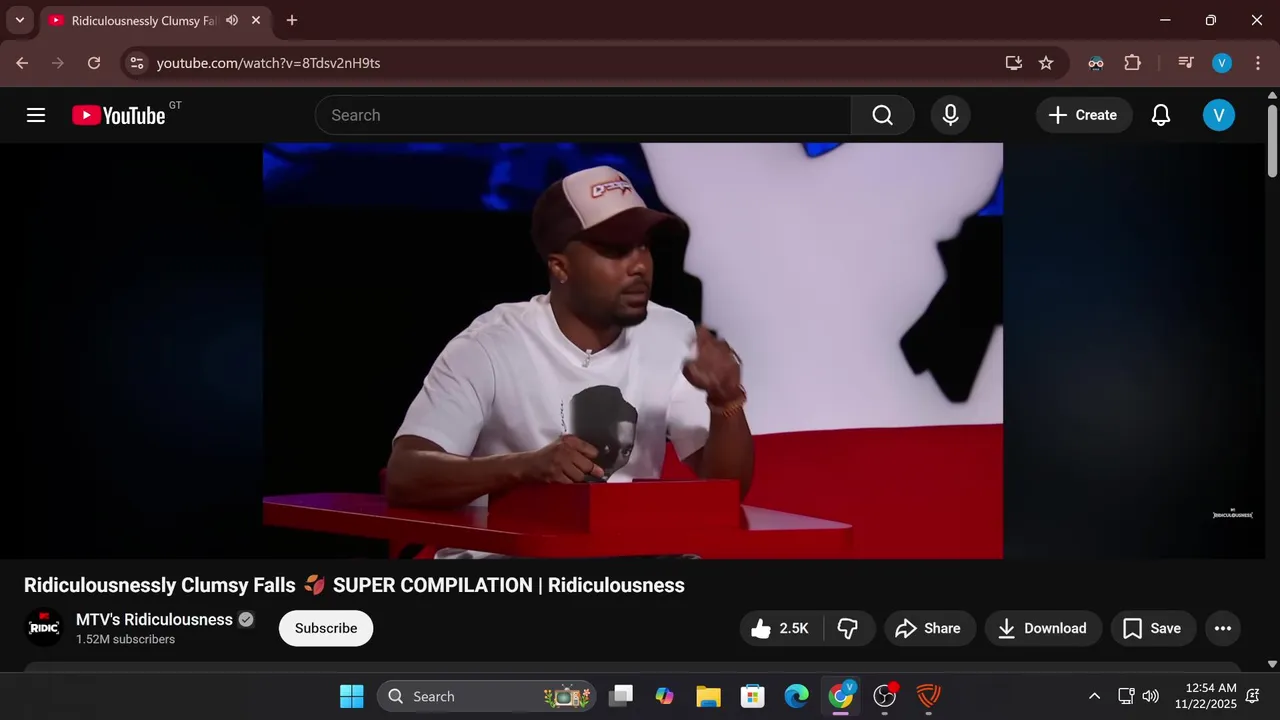Subscribe to MTV's Ridiculousness channel
The image size is (1280, 720).
pyautogui.click(x=326, y=628)
